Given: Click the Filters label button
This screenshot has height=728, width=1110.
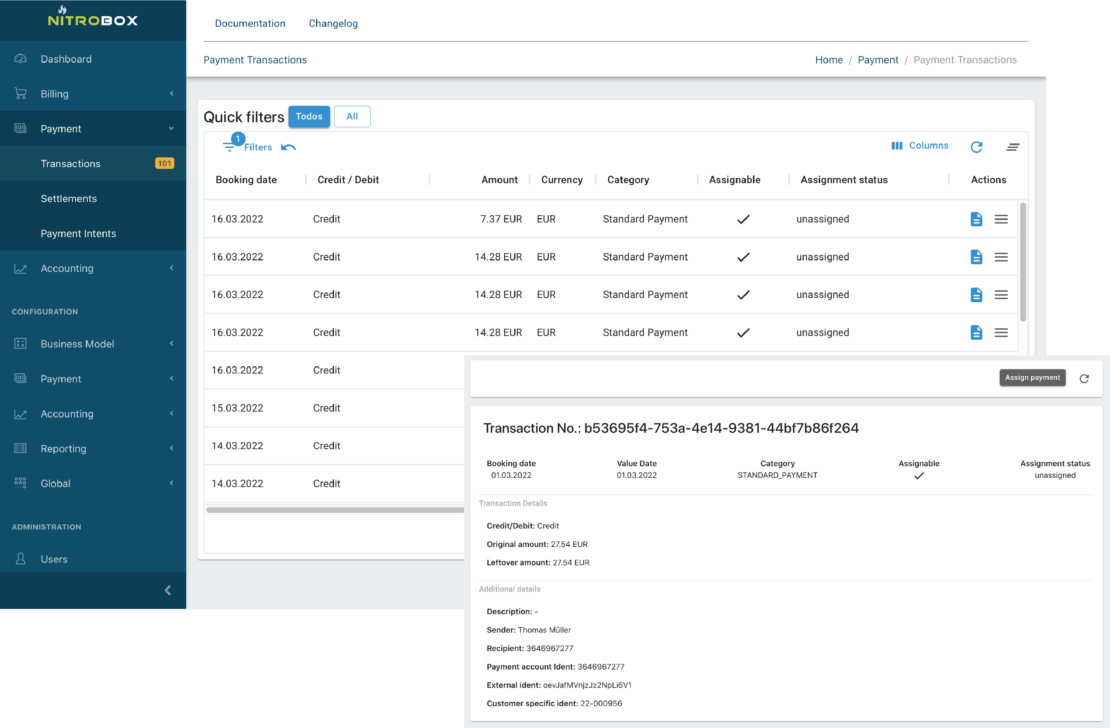Looking at the screenshot, I should click(x=258, y=147).
